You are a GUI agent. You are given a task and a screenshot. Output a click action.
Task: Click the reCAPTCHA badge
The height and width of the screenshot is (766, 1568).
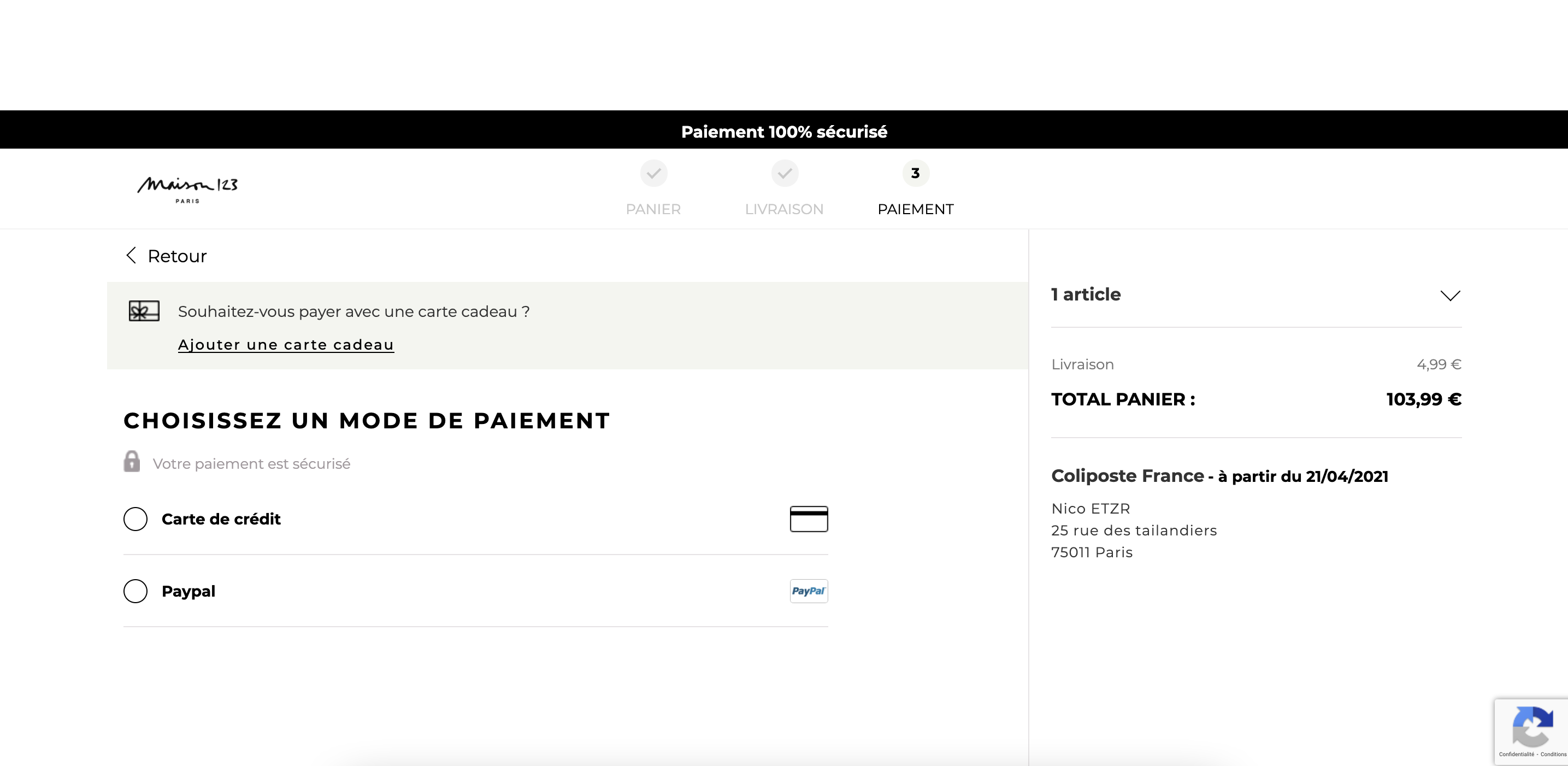[1531, 731]
